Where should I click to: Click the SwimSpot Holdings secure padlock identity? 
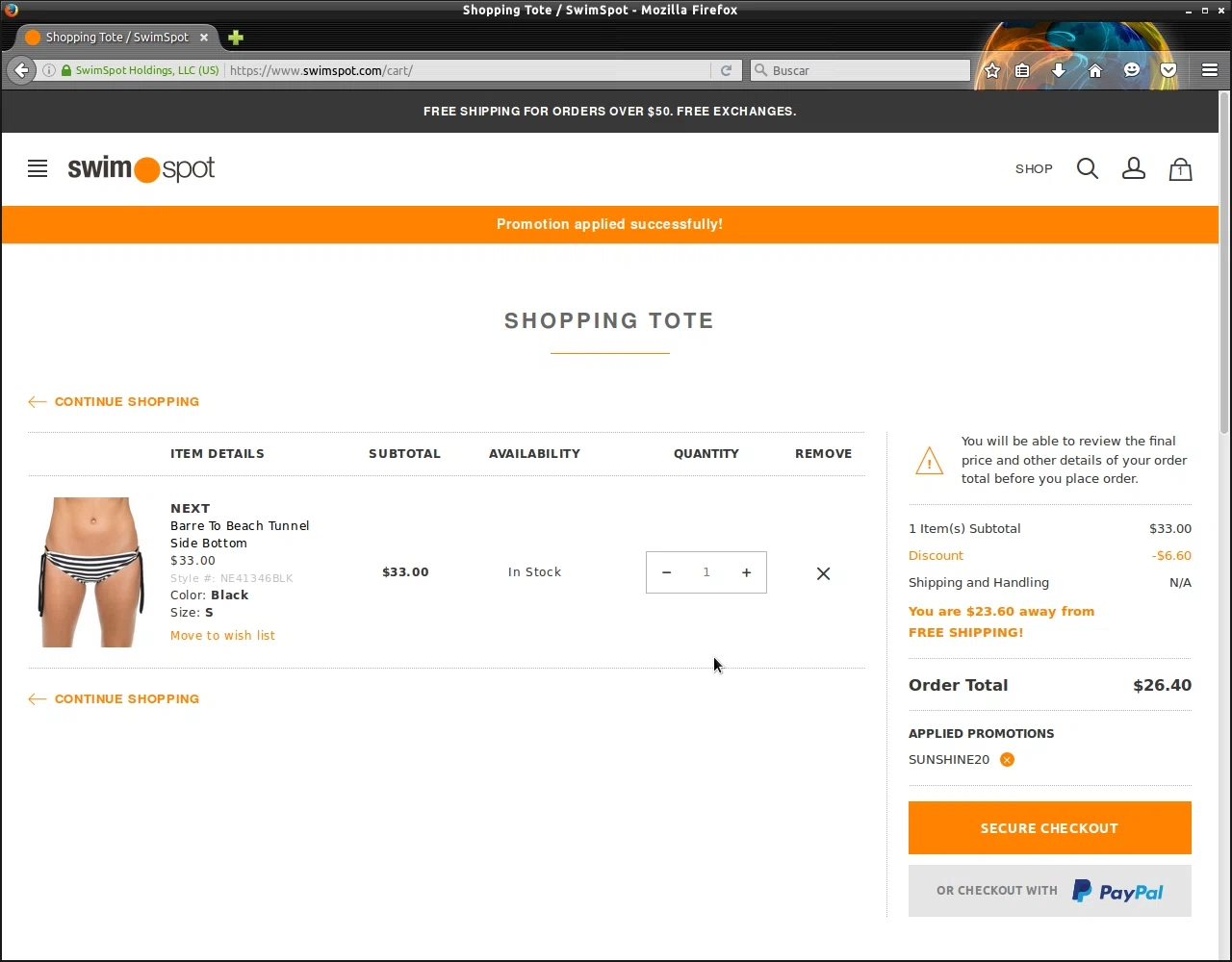pos(141,70)
